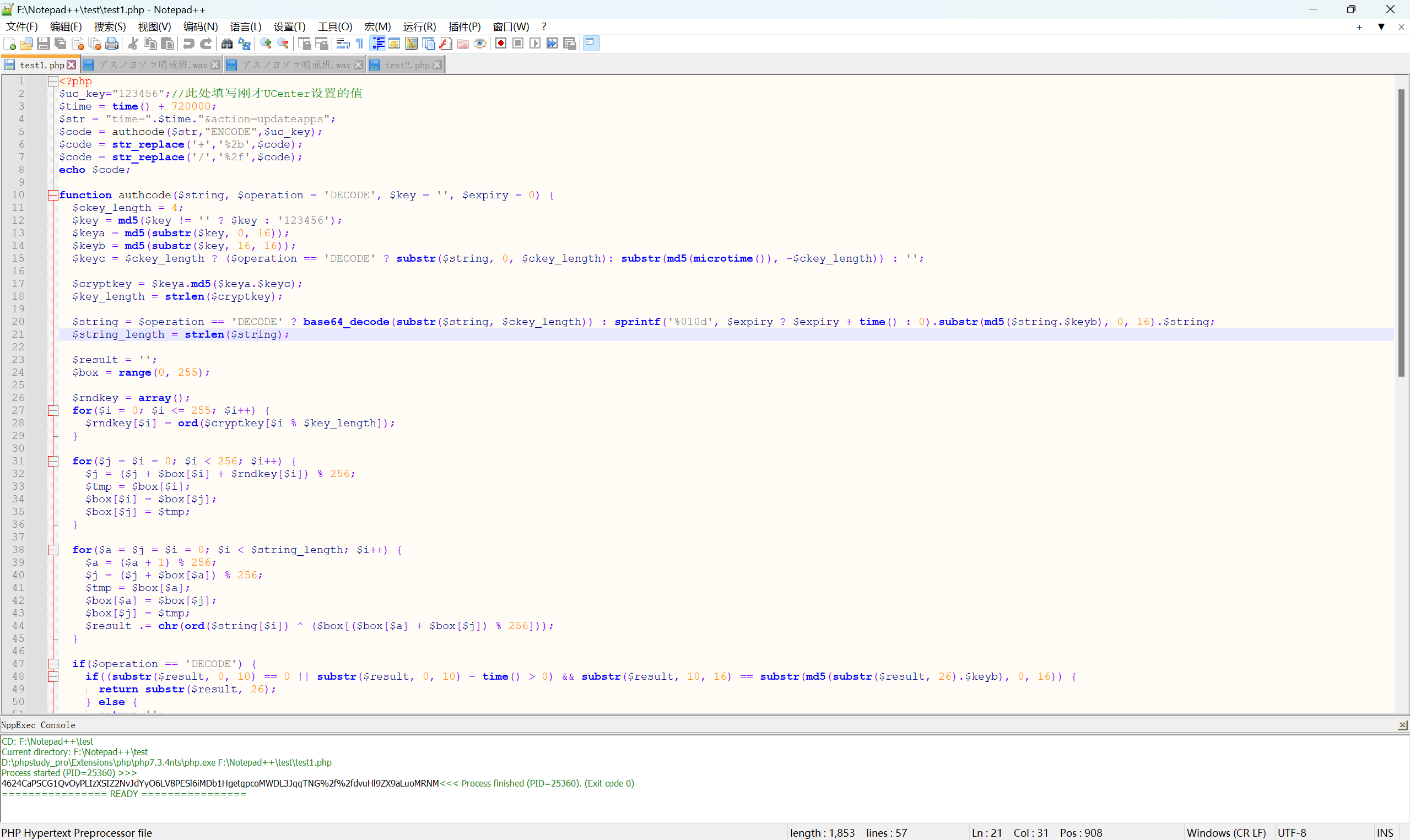1410x840 pixels.
Task: Open the 文件(F) menu
Action: click(x=21, y=26)
